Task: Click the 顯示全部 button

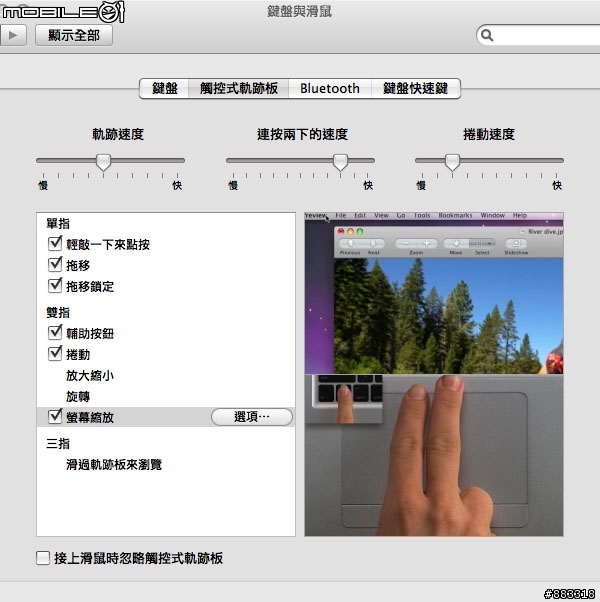Action: pos(74,35)
